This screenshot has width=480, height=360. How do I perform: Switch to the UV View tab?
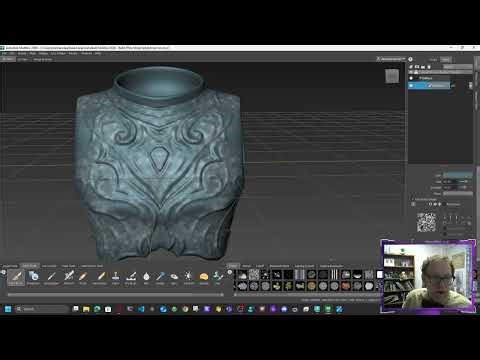[23, 59]
